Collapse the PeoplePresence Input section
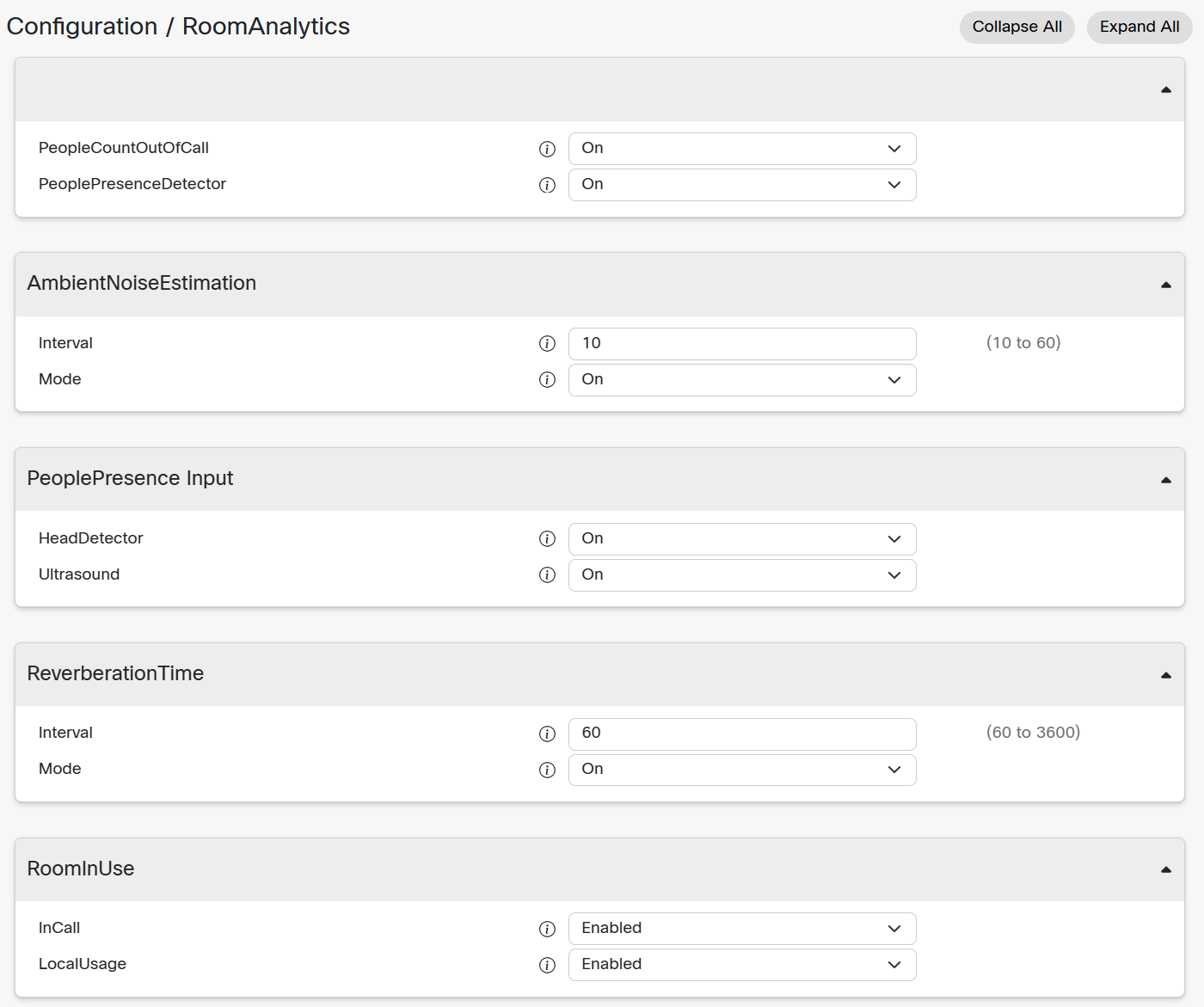The height and width of the screenshot is (1007, 1204). point(1166,480)
